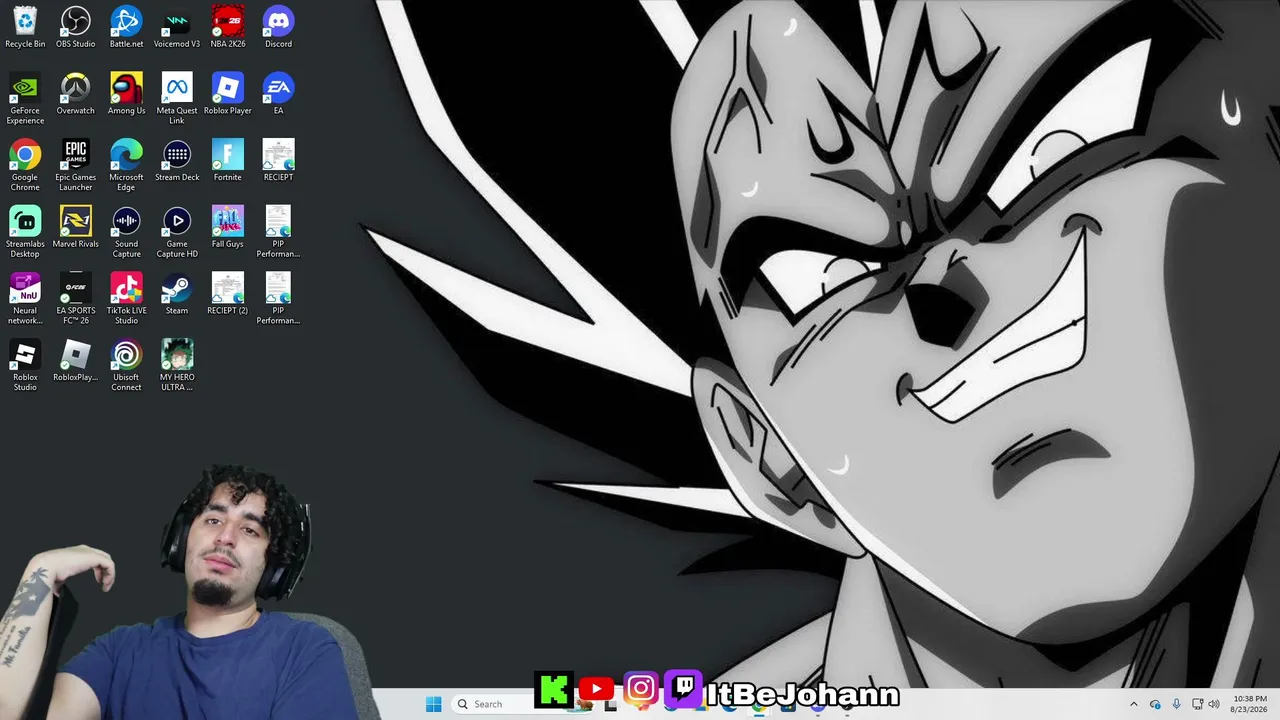Select the RobloxPlay... desktop icon
1280x720 pixels.
click(x=76, y=360)
